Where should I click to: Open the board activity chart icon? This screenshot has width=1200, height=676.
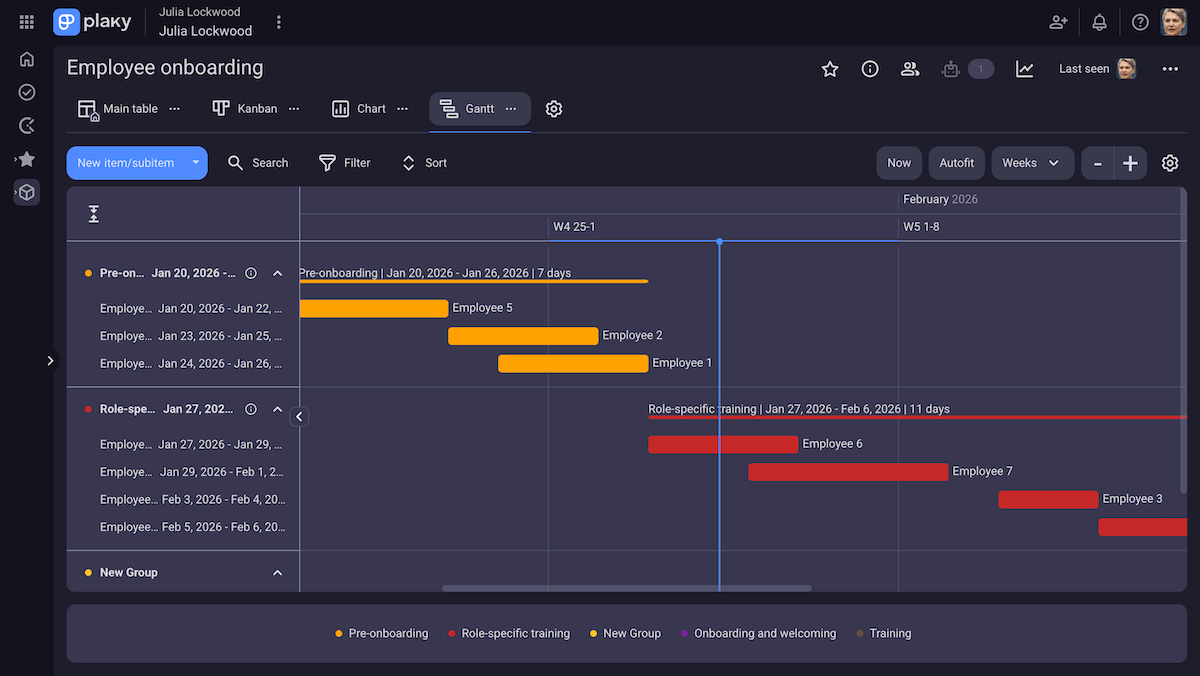pyautogui.click(x=1023, y=69)
